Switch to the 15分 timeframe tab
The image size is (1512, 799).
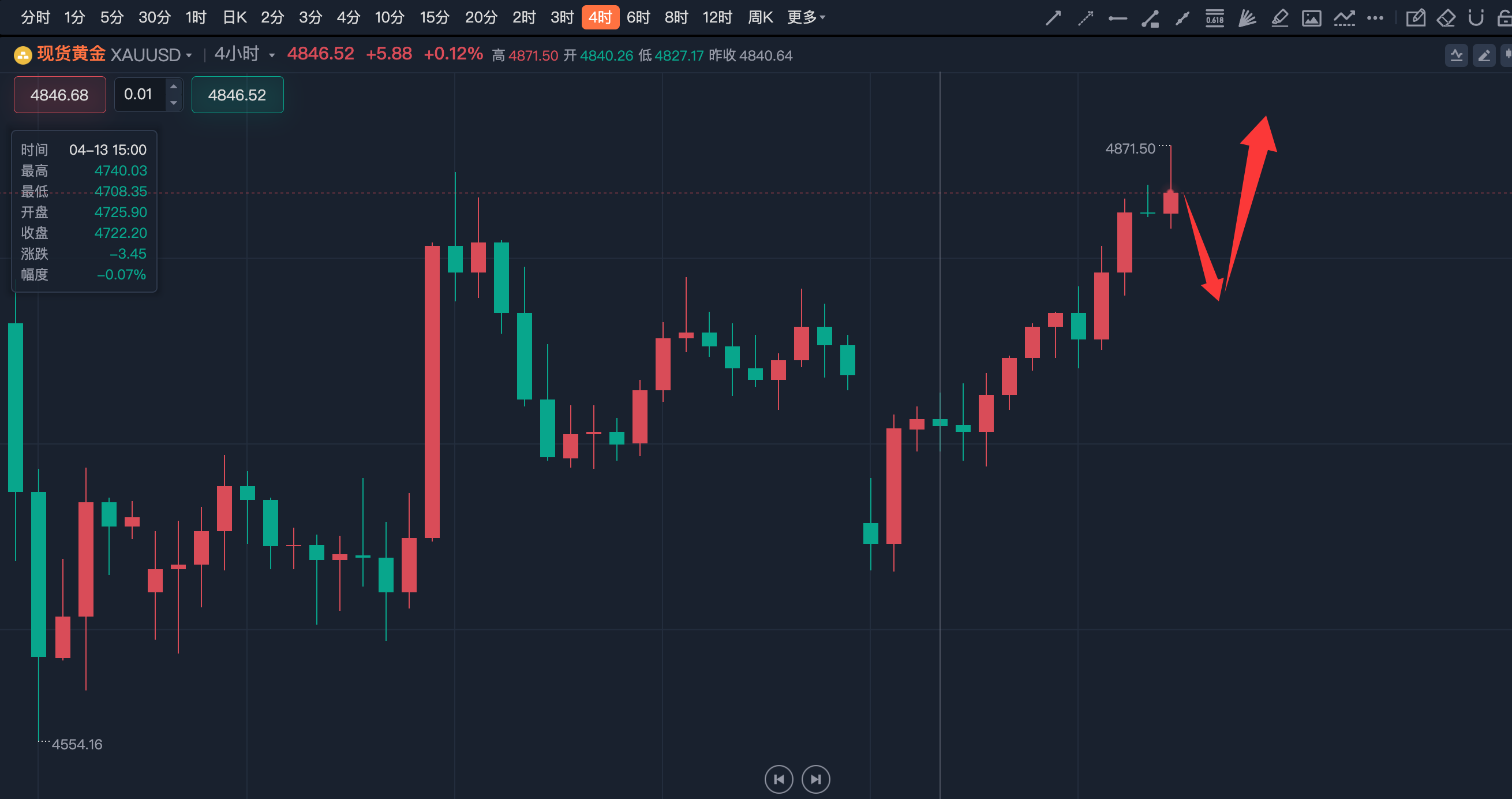[x=435, y=18]
